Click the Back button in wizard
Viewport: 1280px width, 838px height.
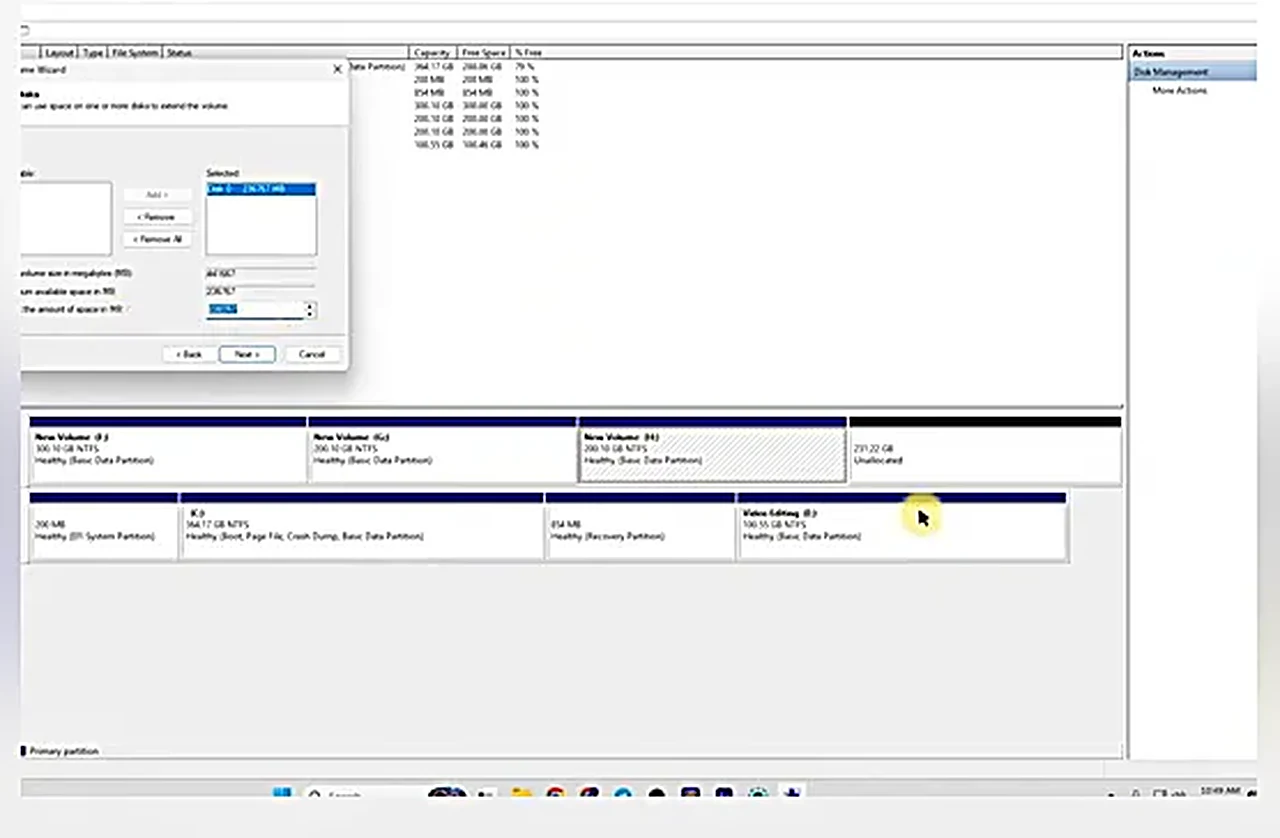[x=188, y=354]
